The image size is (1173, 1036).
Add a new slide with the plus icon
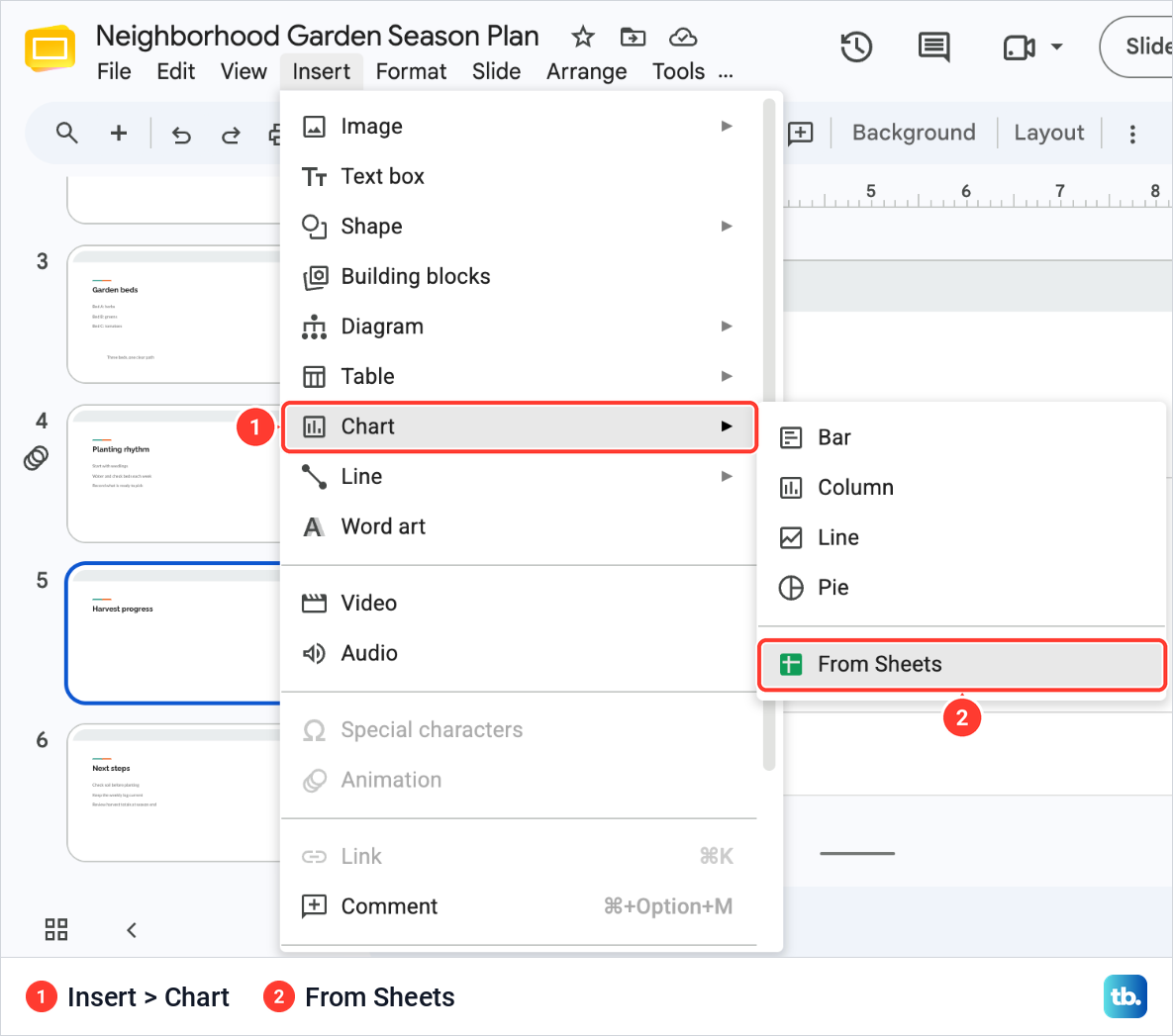coord(118,134)
